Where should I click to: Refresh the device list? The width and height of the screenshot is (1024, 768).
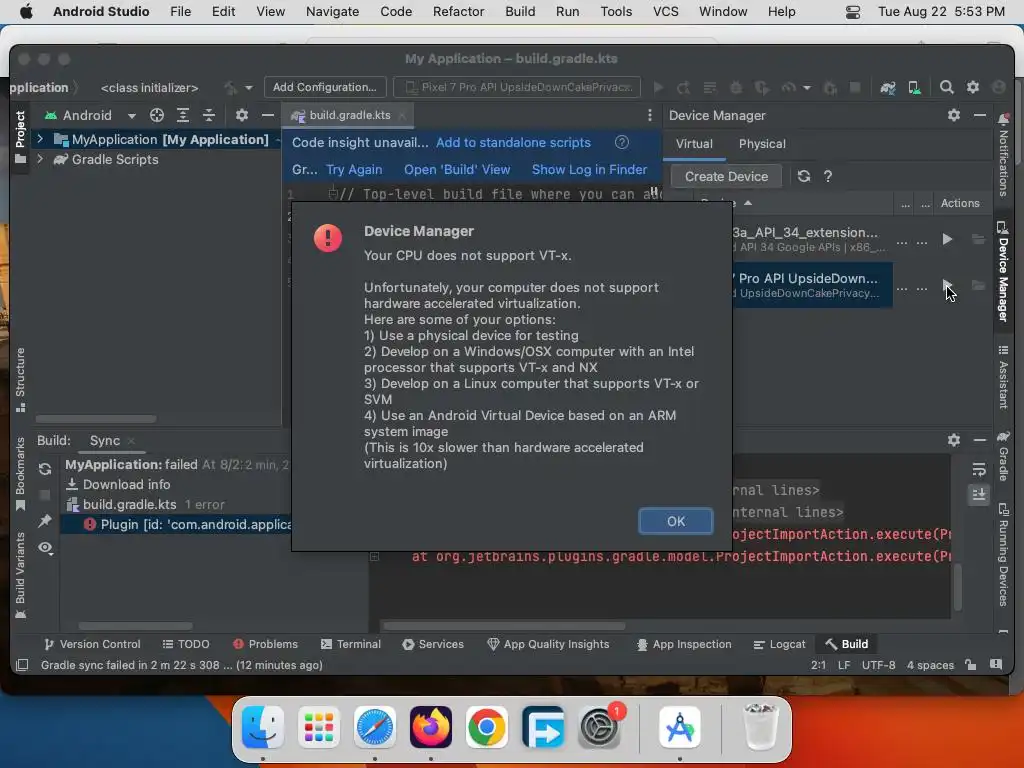pyautogui.click(x=804, y=176)
